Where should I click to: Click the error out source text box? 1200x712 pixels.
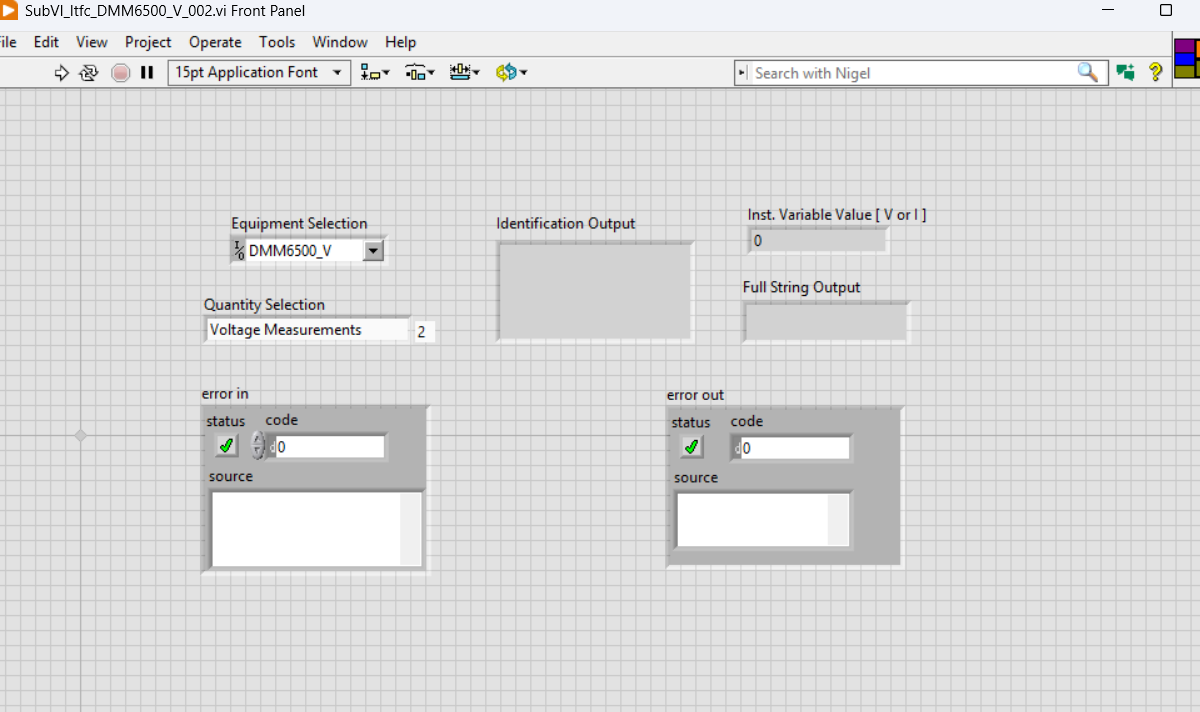[x=753, y=520]
